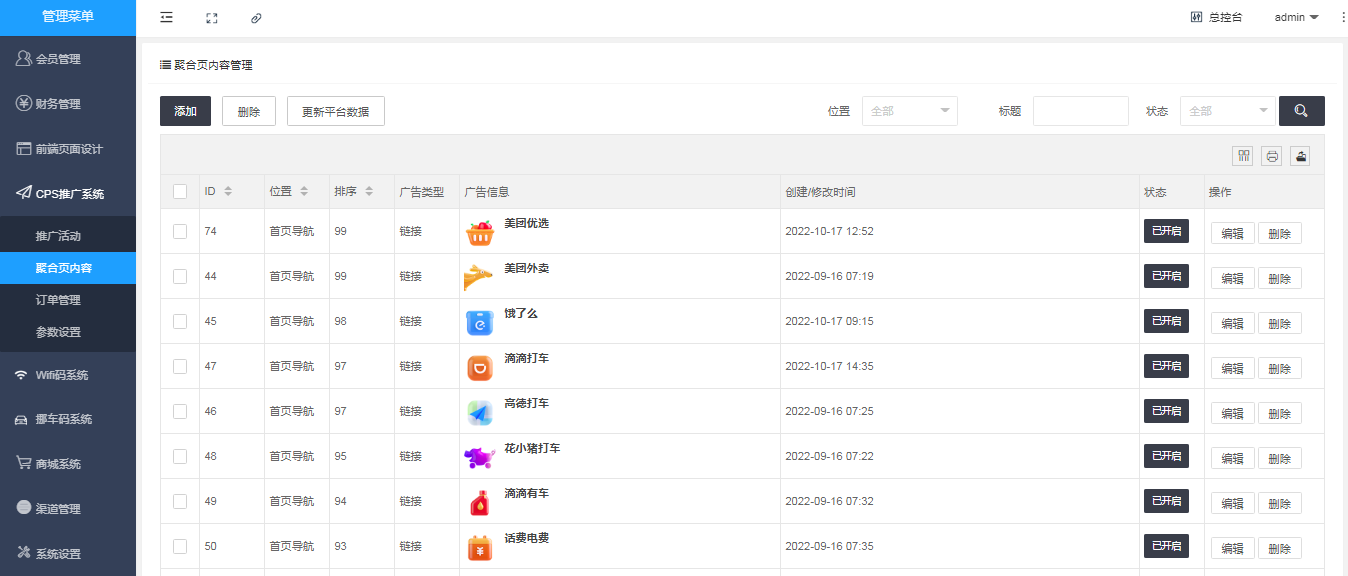Screen dimensions: 1348x576
Task: Click the 更新平台数据 button
Action: (x=335, y=111)
